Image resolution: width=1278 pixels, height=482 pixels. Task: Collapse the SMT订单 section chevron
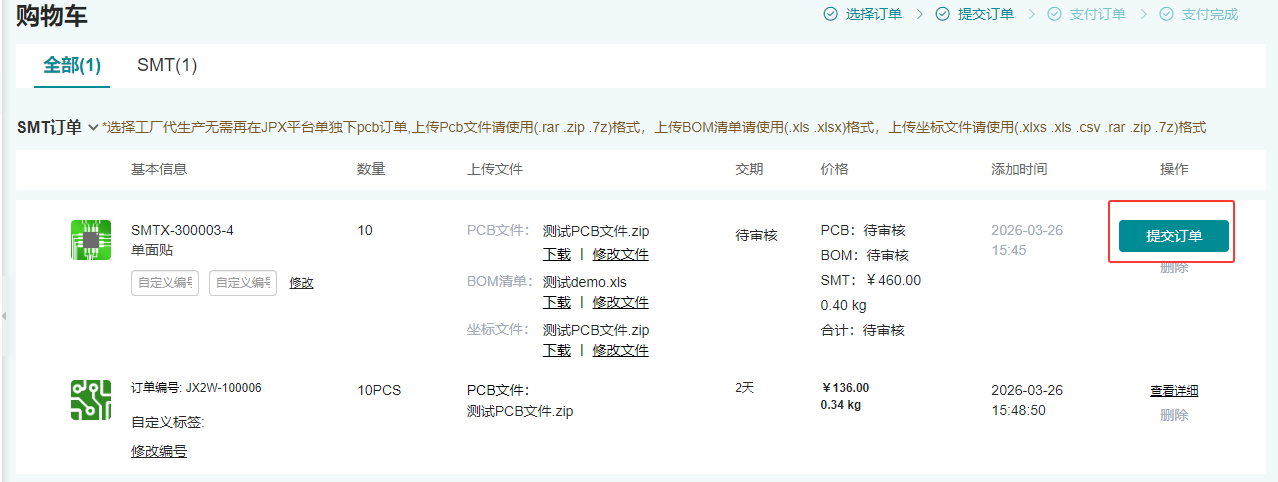point(93,128)
